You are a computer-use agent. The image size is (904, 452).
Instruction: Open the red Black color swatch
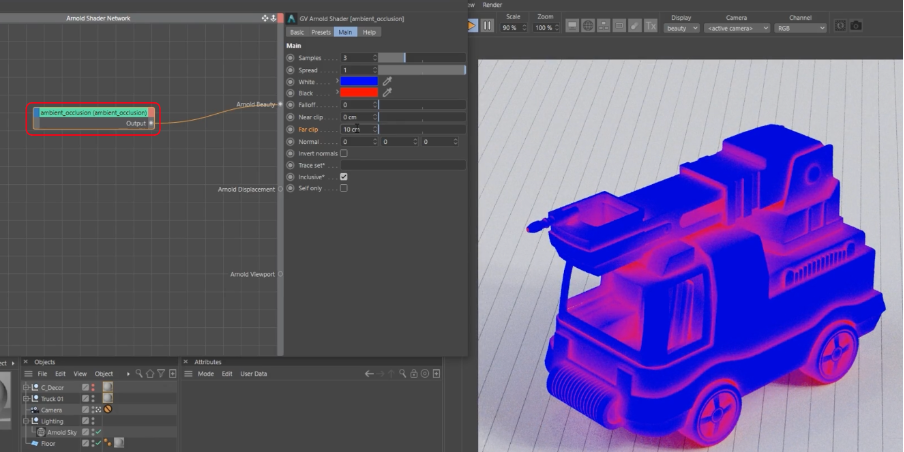click(x=359, y=93)
